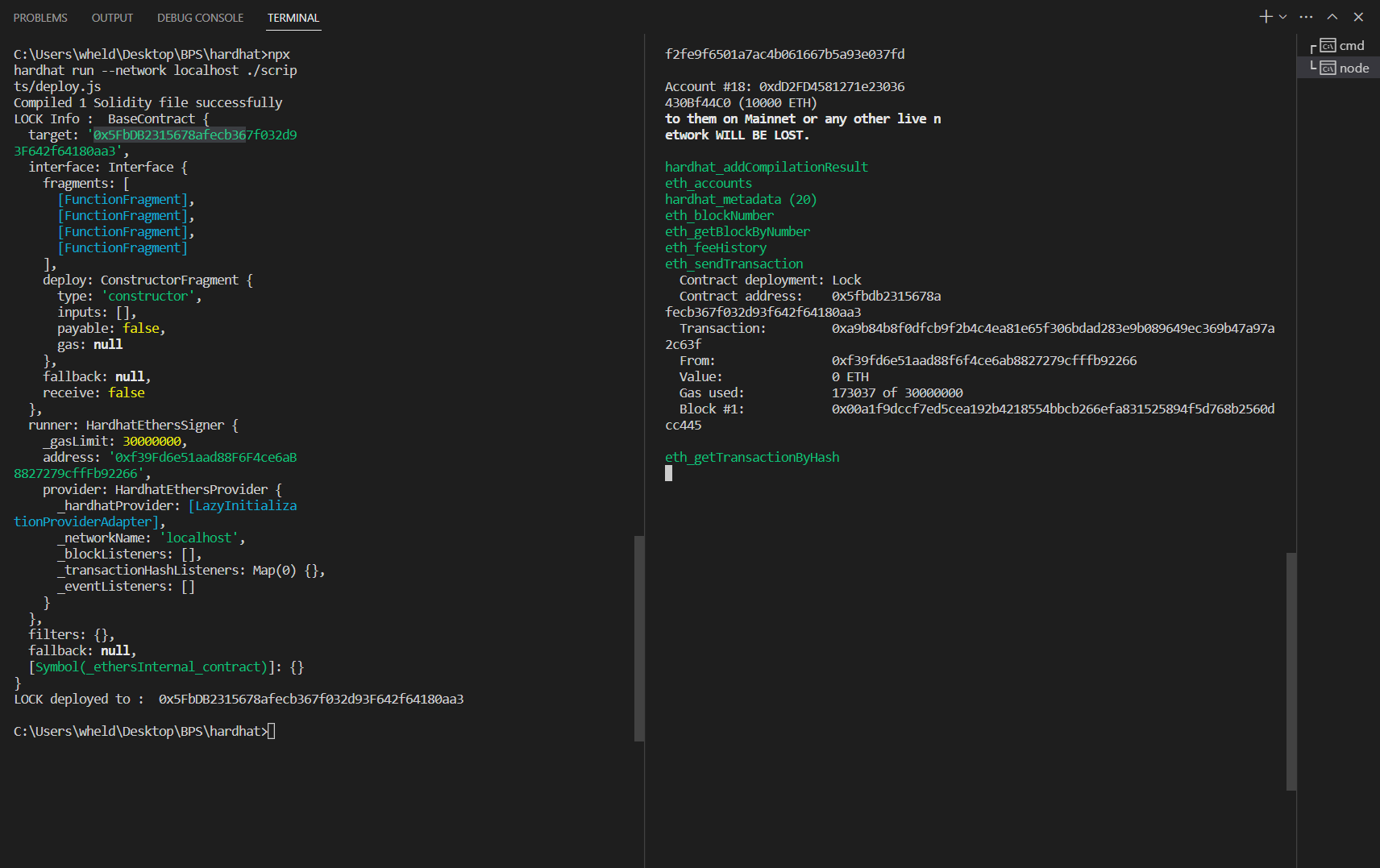The height and width of the screenshot is (868, 1380).
Task: Open the Debug Console tab
Action: (200, 18)
